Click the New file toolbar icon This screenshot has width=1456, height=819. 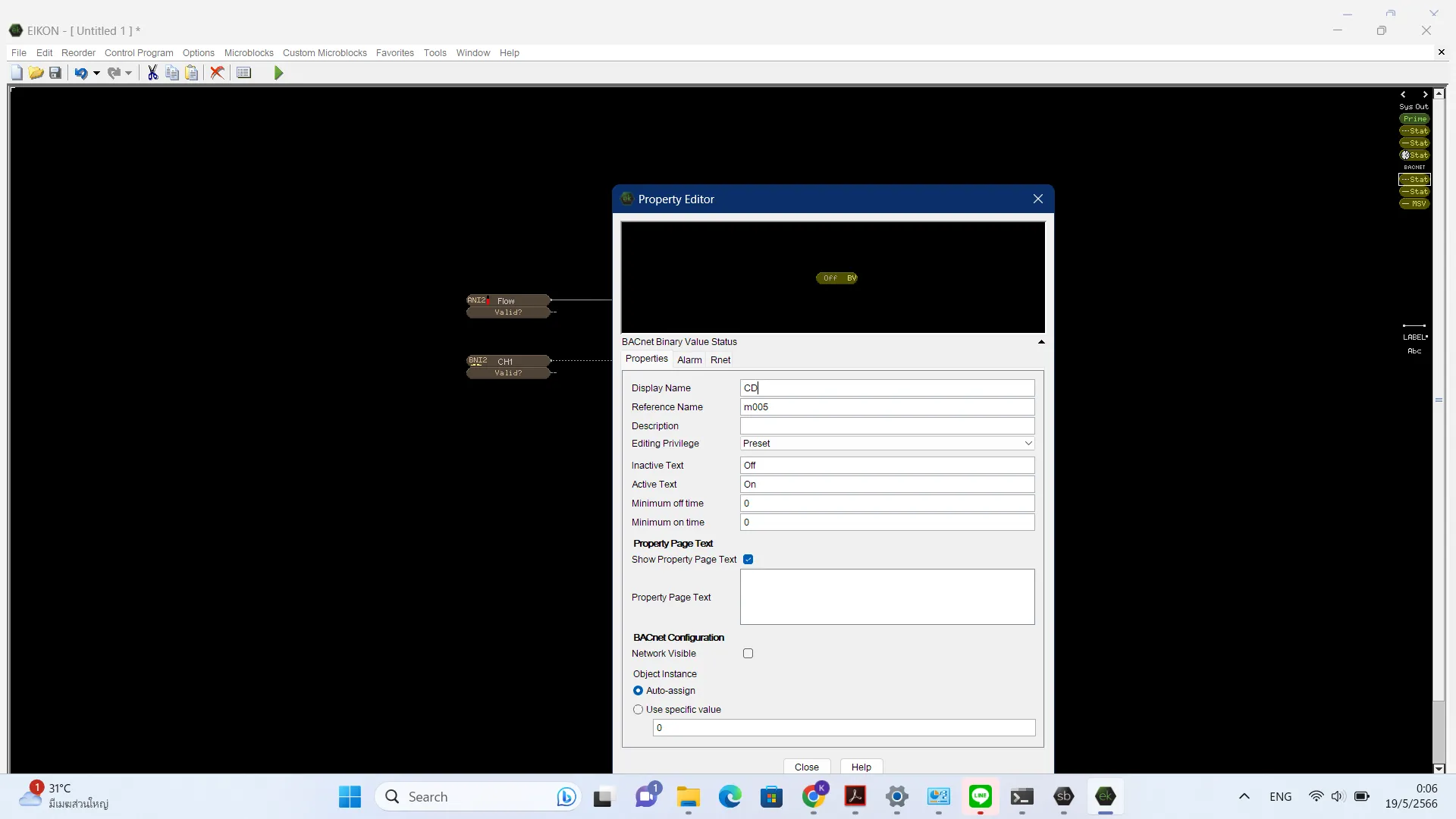click(x=17, y=73)
